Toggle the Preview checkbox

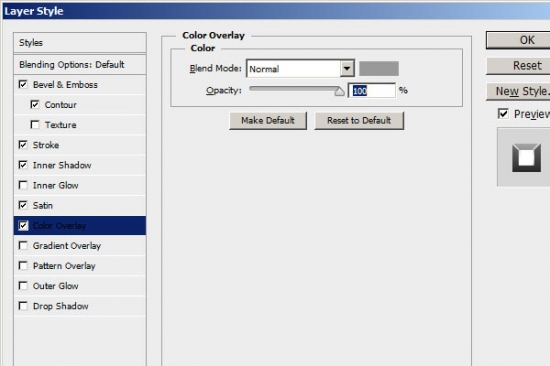503,114
